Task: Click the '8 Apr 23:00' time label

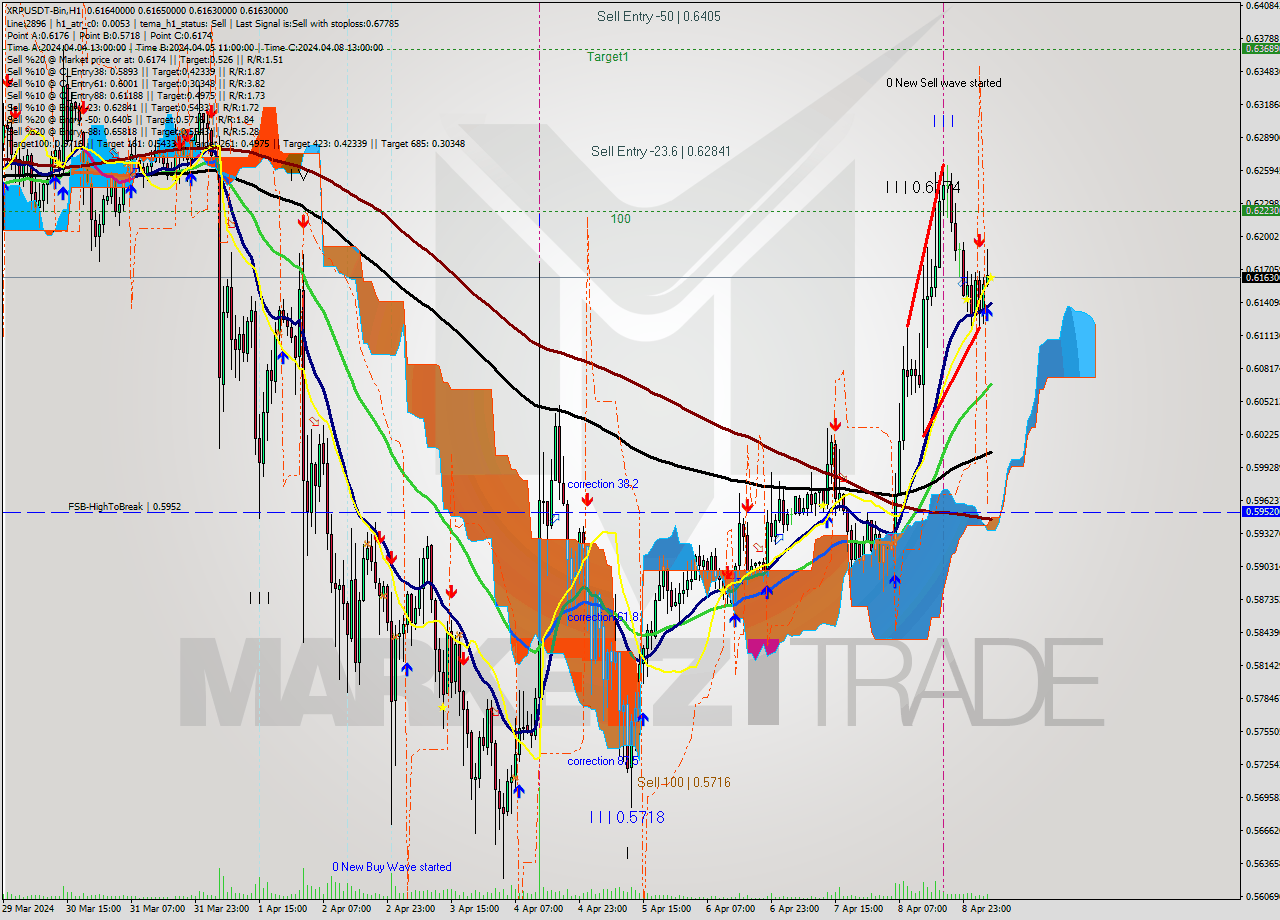Action: [x=987, y=909]
